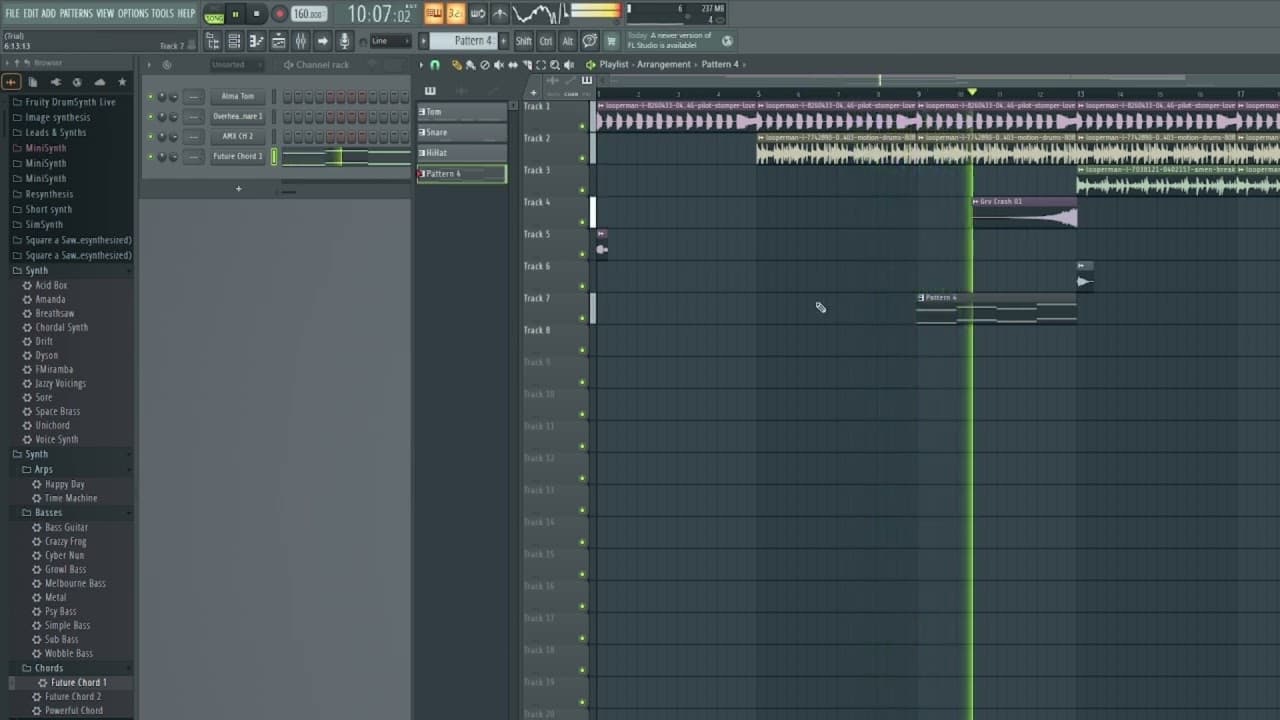
Task: Mute the Alma Tom channel
Action: (x=150, y=97)
